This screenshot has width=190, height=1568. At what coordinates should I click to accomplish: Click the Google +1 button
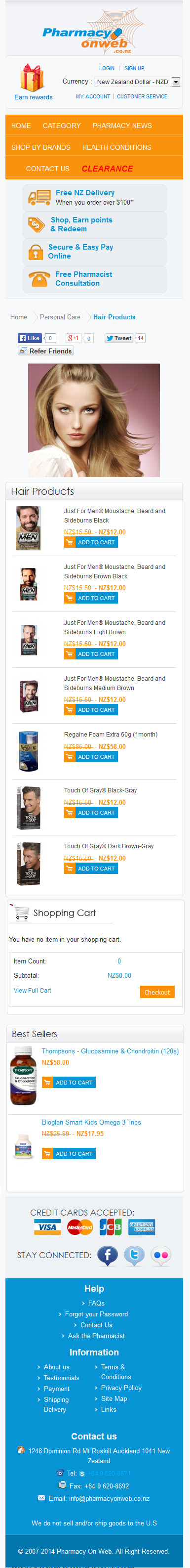click(74, 338)
